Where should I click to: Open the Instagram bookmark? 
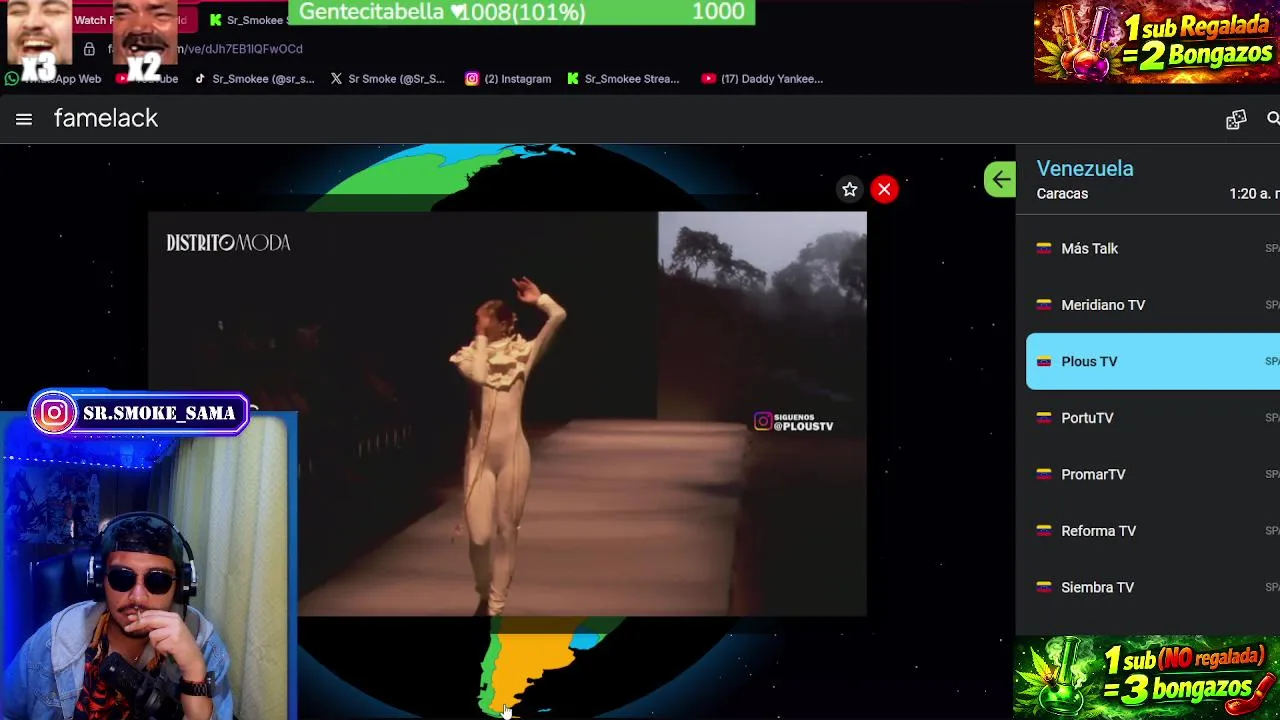click(x=508, y=78)
